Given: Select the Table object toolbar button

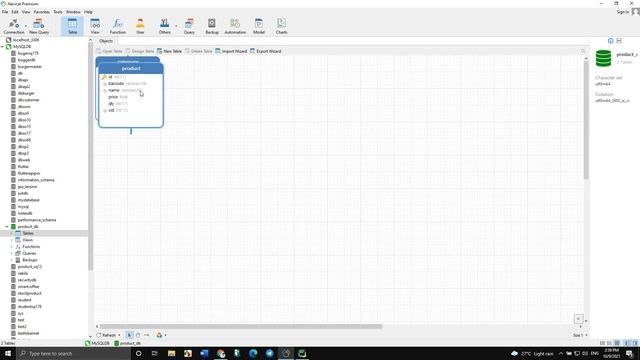Looking at the screenshot, I should coord(72,26).
